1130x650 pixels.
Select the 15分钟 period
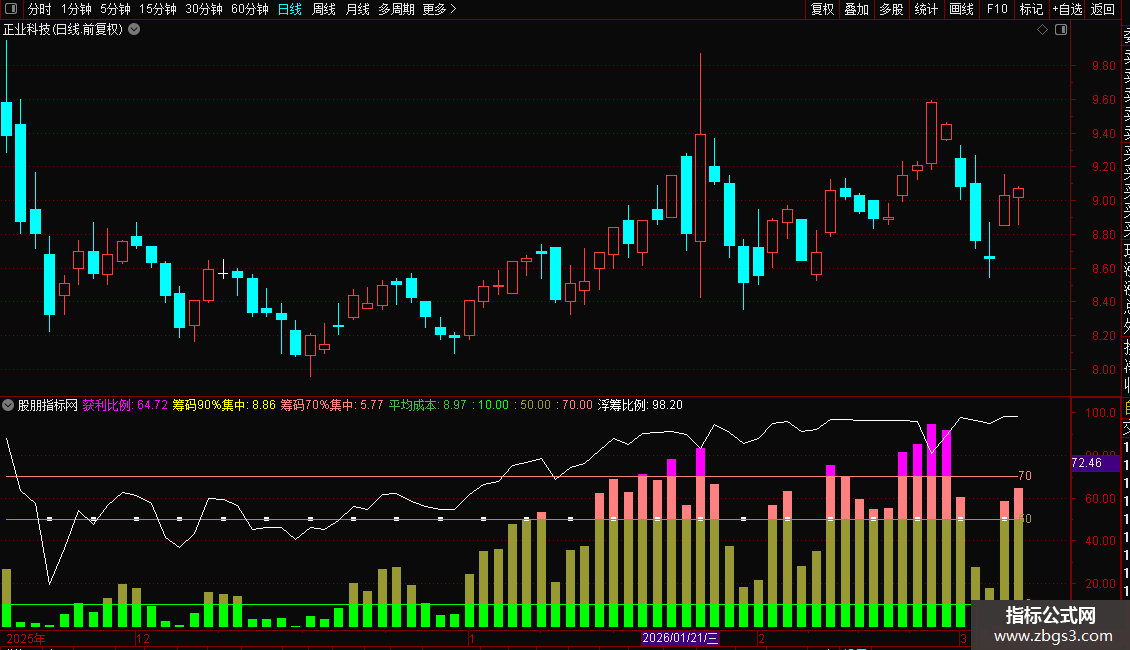pos(157,9)
